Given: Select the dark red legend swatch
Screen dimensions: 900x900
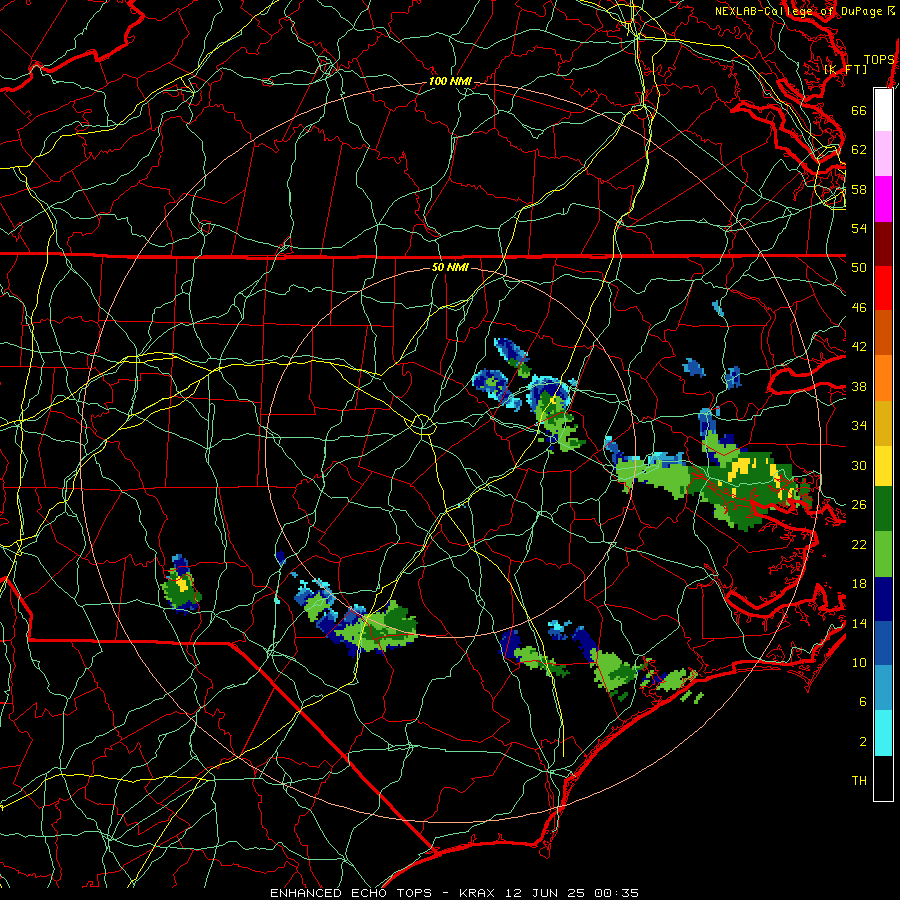Looking at the screenshot, I should pyautogui.click(x=883, y=245).
